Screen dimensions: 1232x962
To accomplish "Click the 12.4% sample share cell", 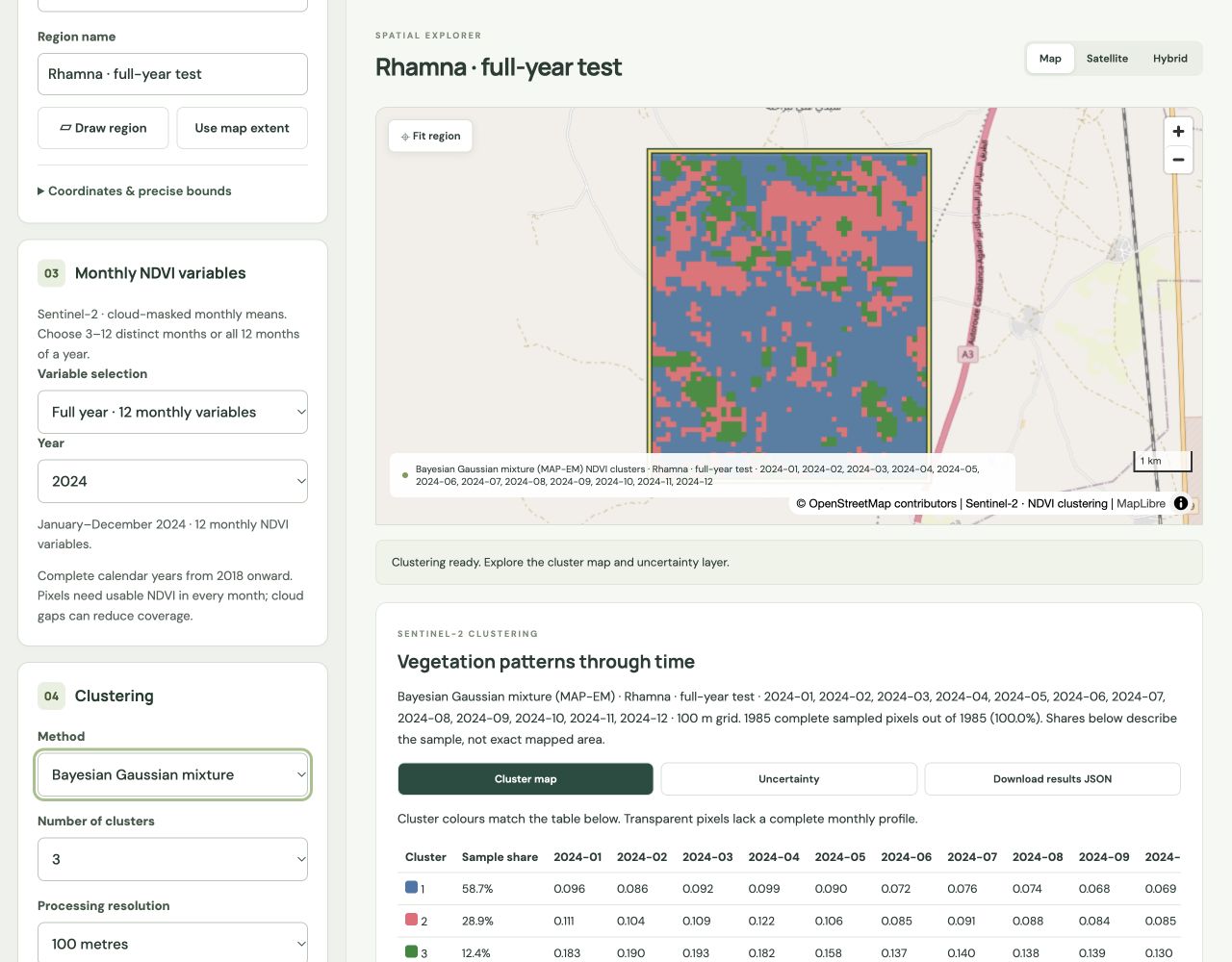I will point(476,952).
